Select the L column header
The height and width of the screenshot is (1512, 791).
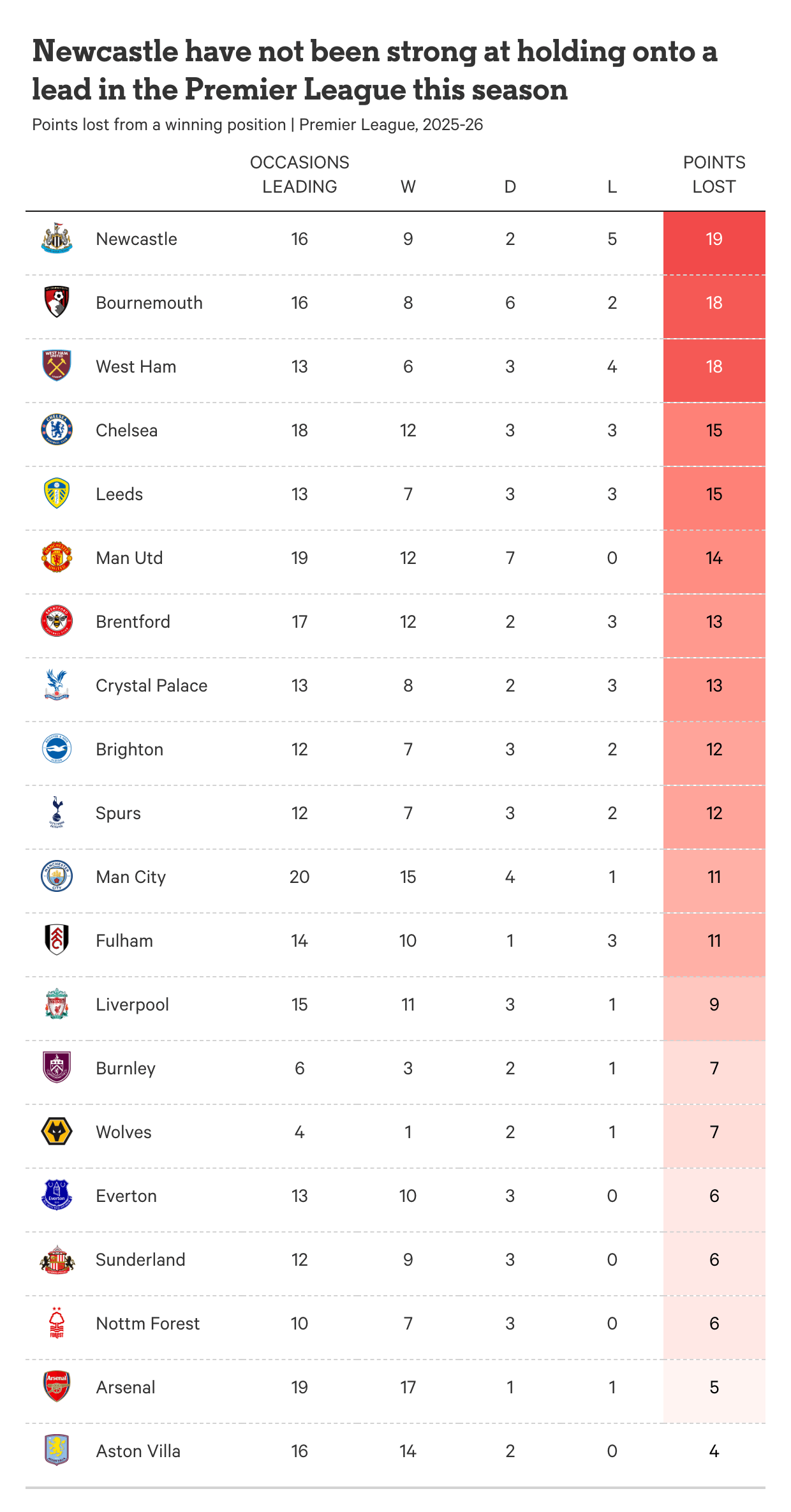(612, 187)
